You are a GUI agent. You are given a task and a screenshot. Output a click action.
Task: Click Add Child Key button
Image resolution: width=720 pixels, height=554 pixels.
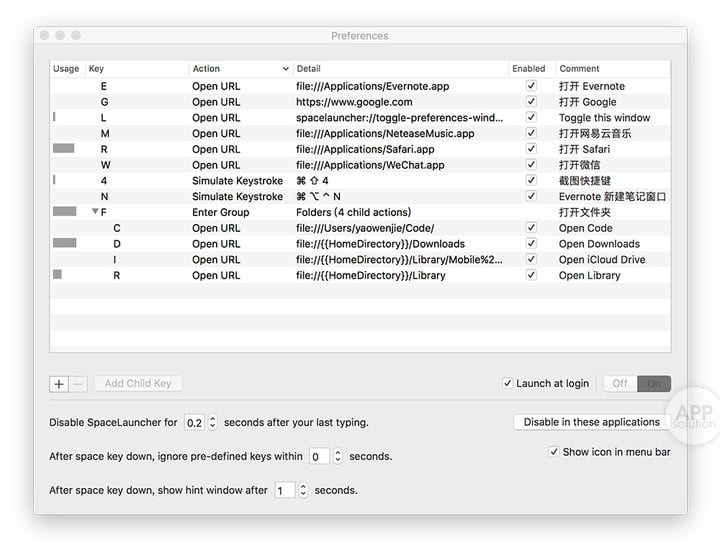pyautogui.click(x=138, y=383)
